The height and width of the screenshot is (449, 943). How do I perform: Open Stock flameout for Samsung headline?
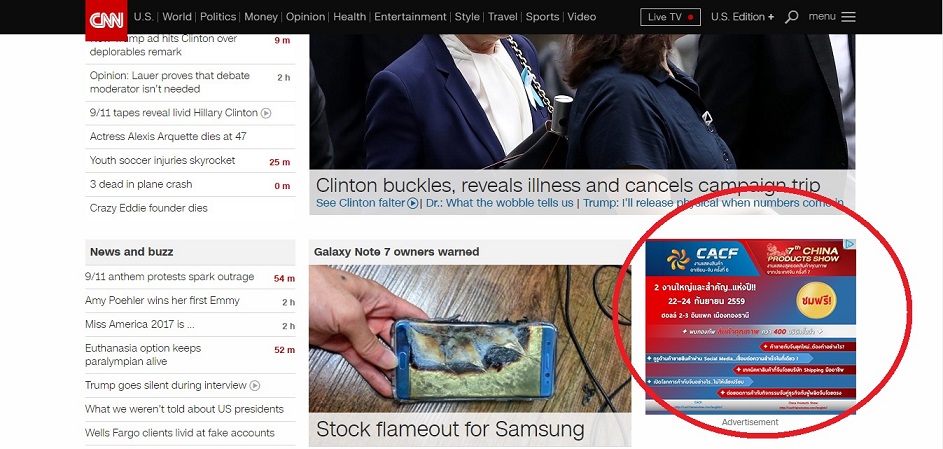450,429
